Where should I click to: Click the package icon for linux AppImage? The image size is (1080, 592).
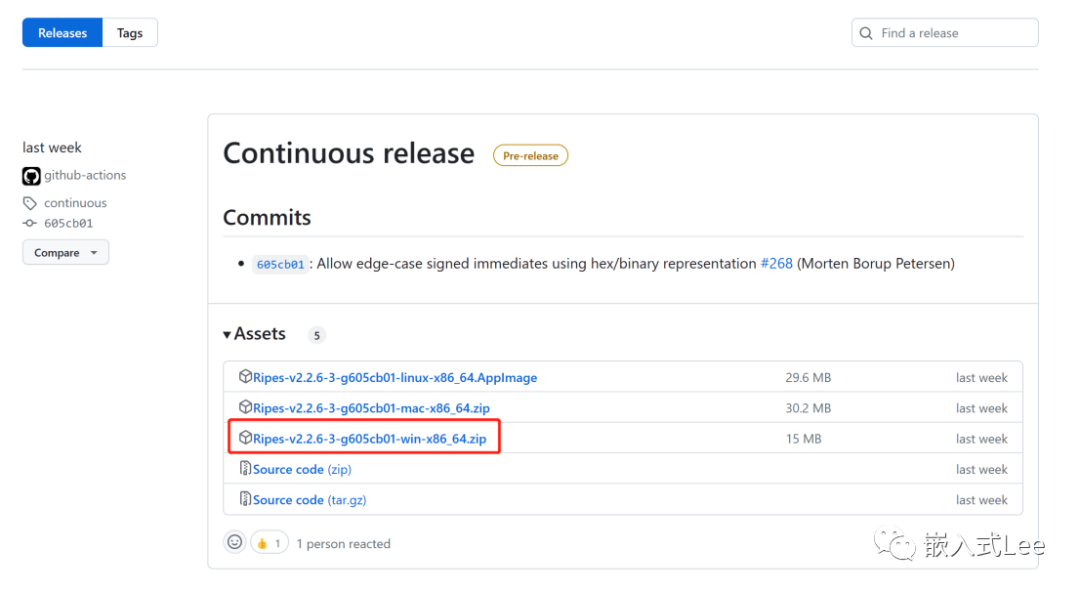tap(245, 377)
